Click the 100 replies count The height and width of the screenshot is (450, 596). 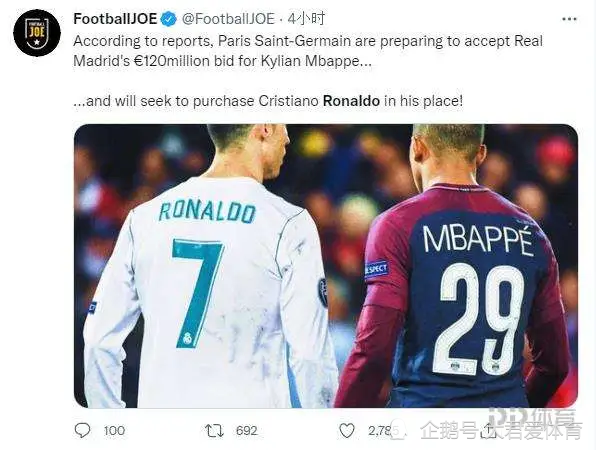tap(114, 431)
